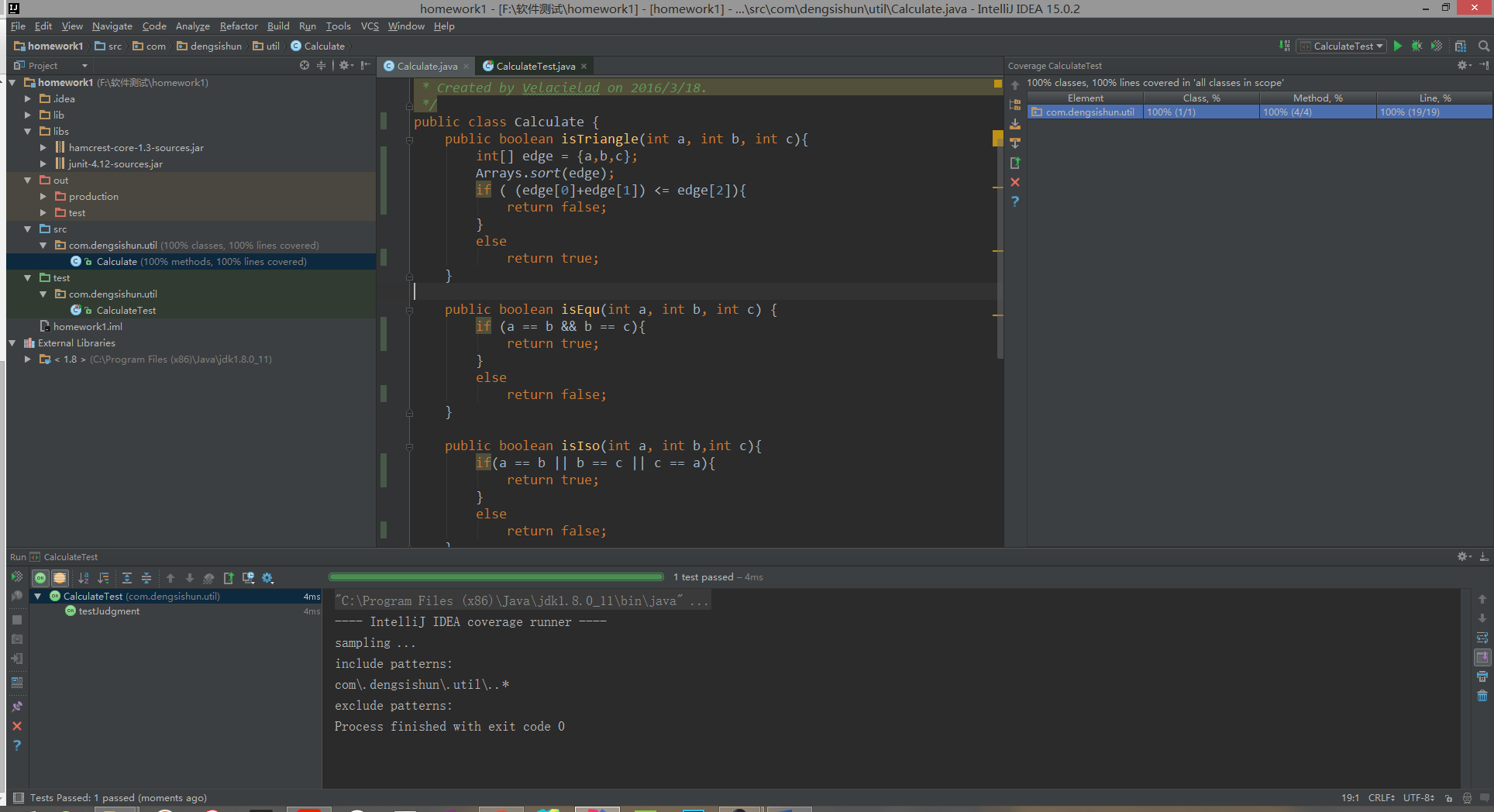Toggle autoscroll to source in Coverage panel
1494x812 pixels.
point(1015,124)
